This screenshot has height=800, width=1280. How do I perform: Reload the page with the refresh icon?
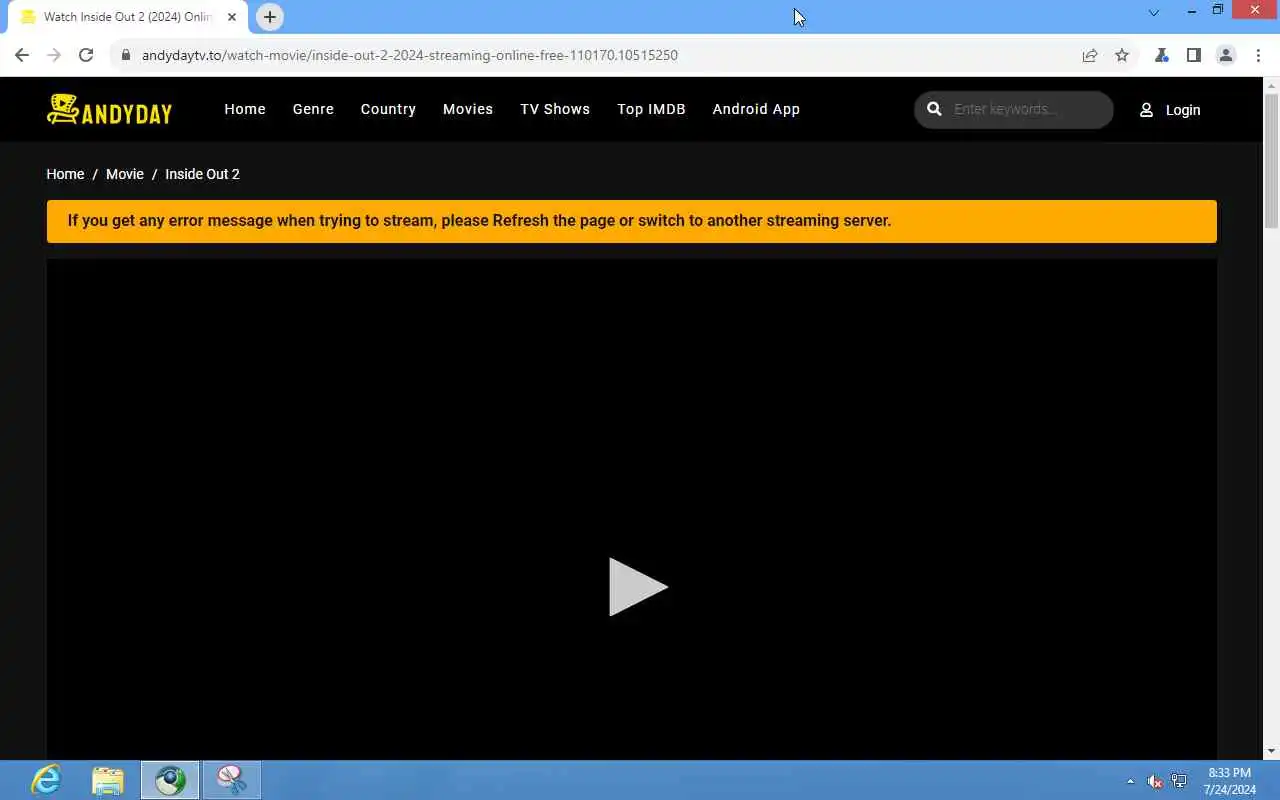pyautogui.click(x=86, y=55)
